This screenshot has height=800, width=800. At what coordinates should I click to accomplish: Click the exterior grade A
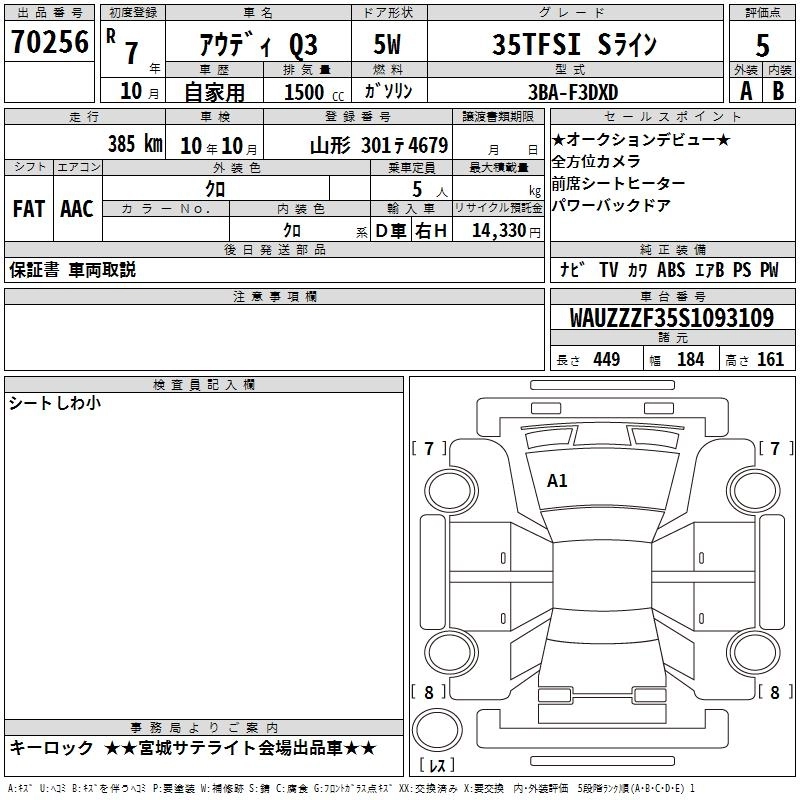tap(746, 91)
